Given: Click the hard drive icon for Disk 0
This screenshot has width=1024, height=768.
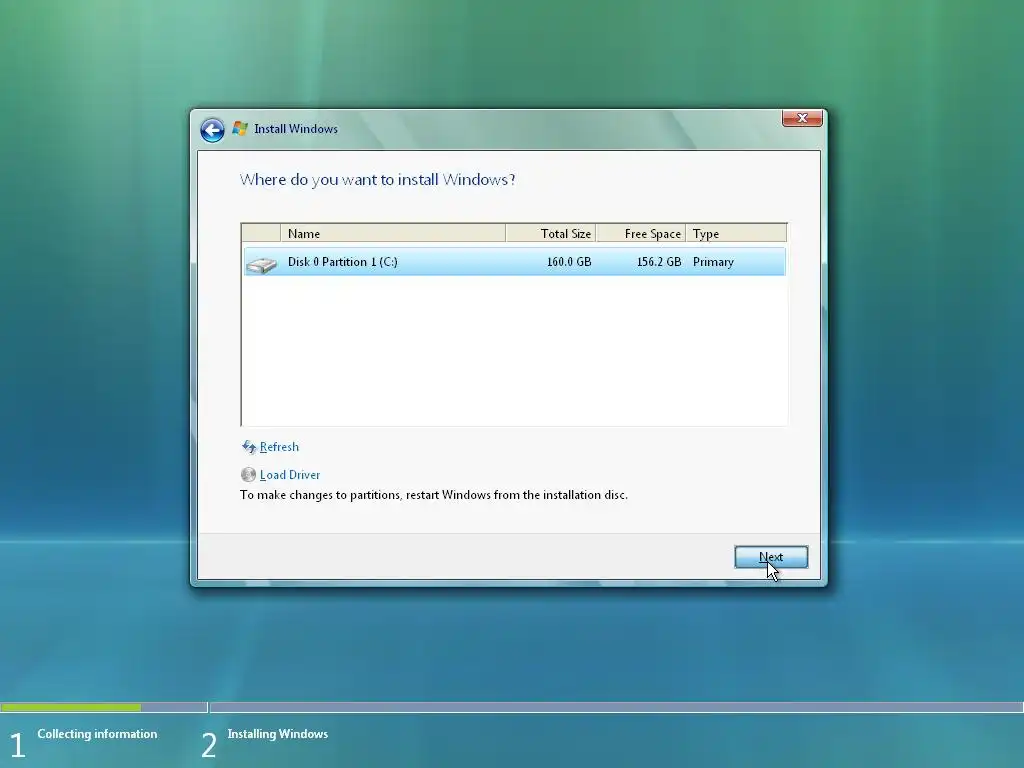Looking at the screenshot, I should 262,264.
